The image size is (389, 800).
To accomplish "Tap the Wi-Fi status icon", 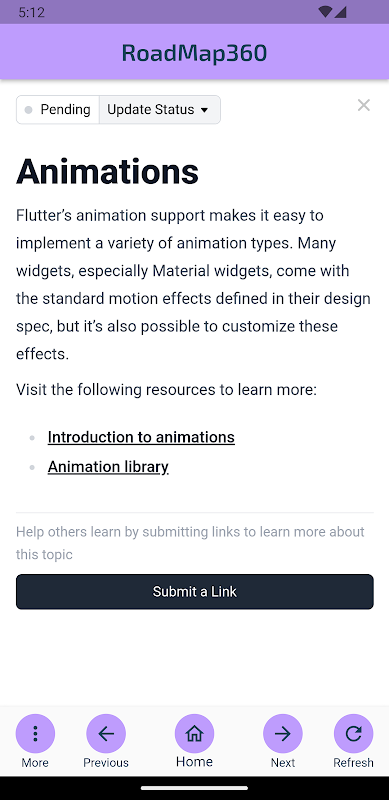I will tap(324, 12).
